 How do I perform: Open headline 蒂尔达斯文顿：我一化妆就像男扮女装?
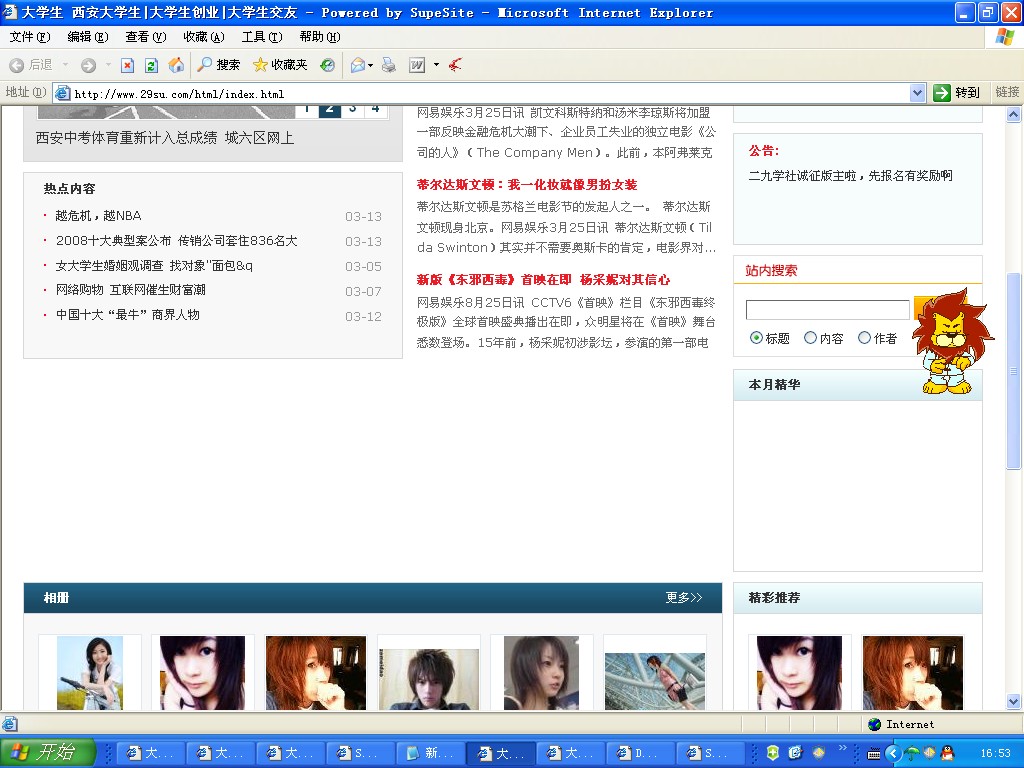[x=527, y=184]
